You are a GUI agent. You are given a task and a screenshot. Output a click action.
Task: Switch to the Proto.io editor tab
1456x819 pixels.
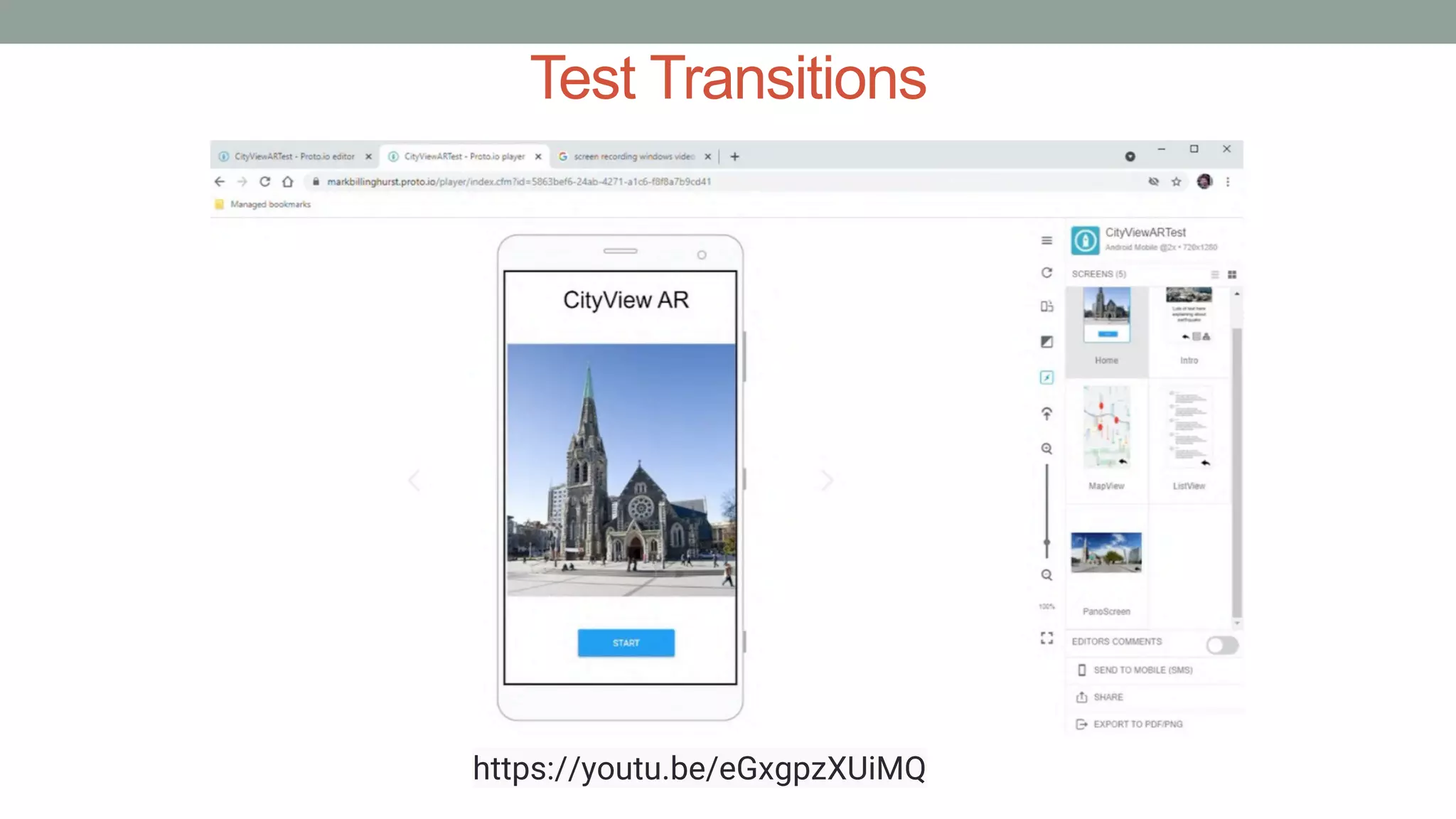[294, 156]
